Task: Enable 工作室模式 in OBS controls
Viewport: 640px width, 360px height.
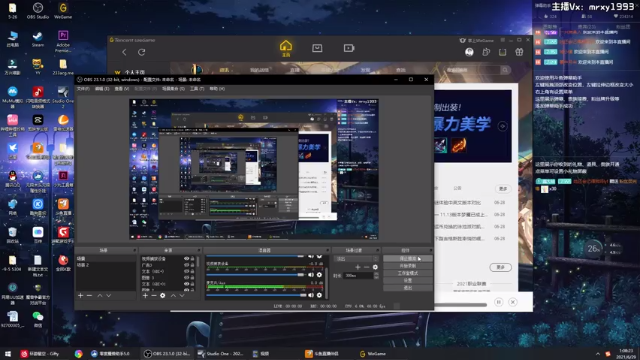Action: [x=408, y=273]
